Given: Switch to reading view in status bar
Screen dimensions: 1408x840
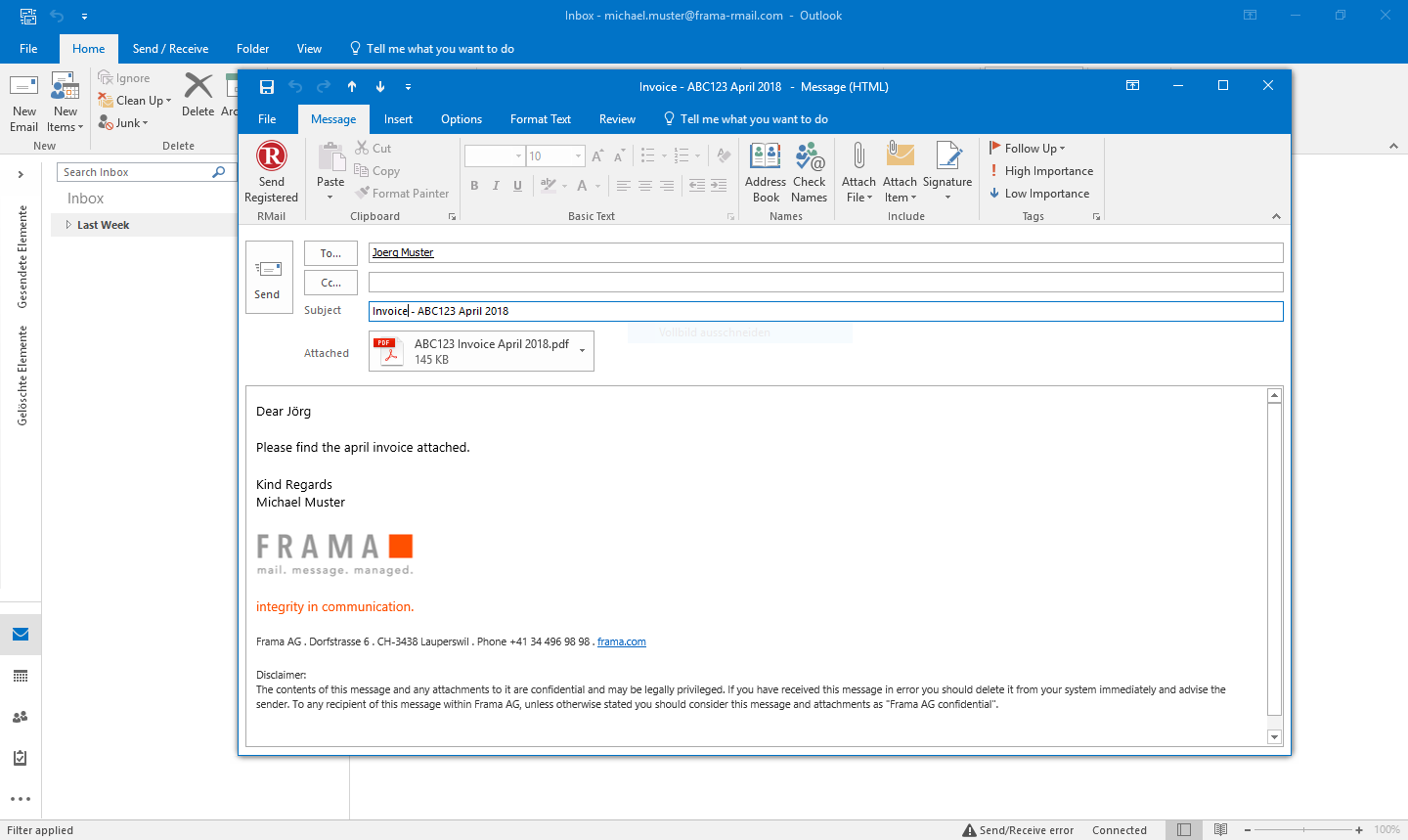Looking at the screenshot, I should coord(1220,830).
